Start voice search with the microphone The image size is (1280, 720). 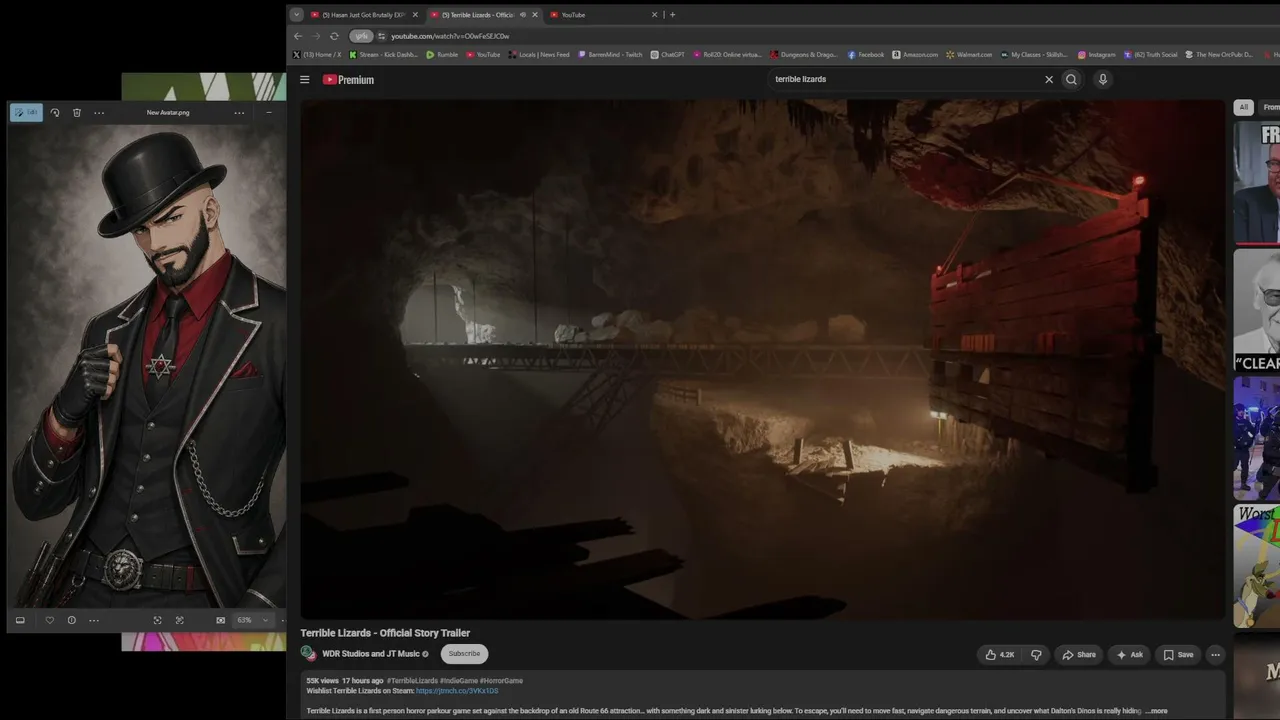coord(1103,79)
